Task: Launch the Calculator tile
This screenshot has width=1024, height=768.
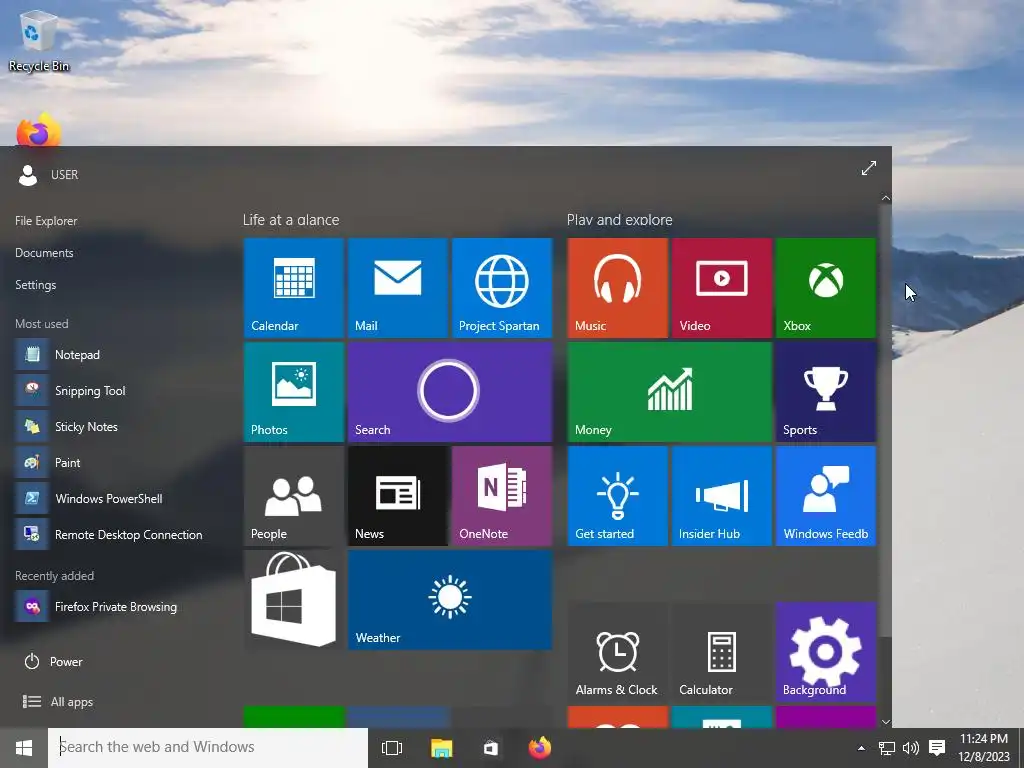Action: pyautogui.click(x=722, y=652)
